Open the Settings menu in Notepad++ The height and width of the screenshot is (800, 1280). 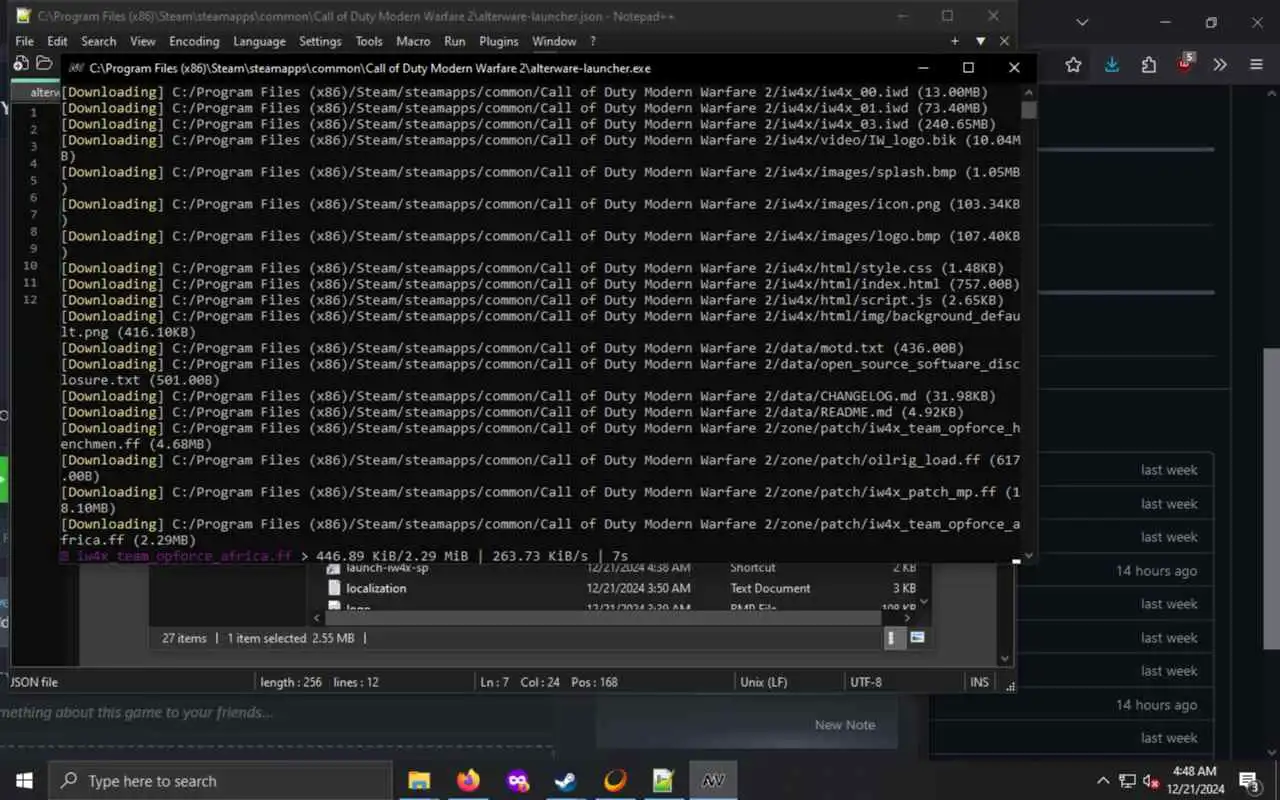(x=320, y=41)
